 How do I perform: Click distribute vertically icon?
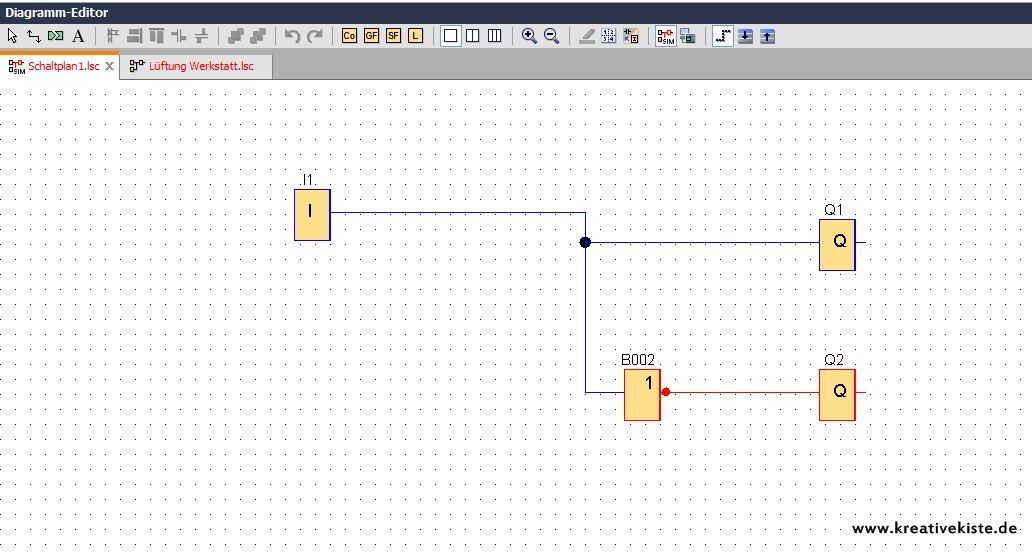[201, 36]
